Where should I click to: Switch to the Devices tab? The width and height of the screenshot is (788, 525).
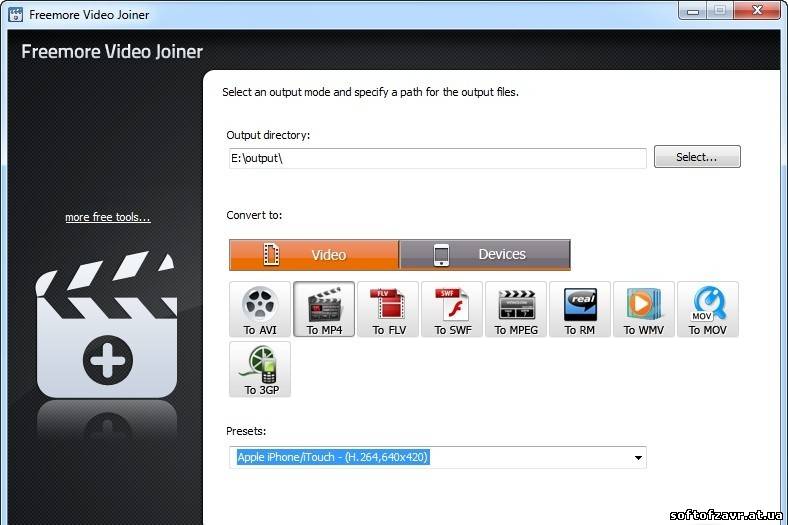point(485,255)
